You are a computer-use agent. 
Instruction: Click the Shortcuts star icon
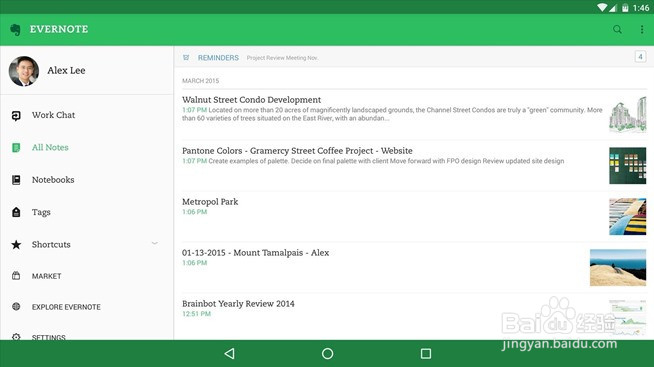click(16, 244)
